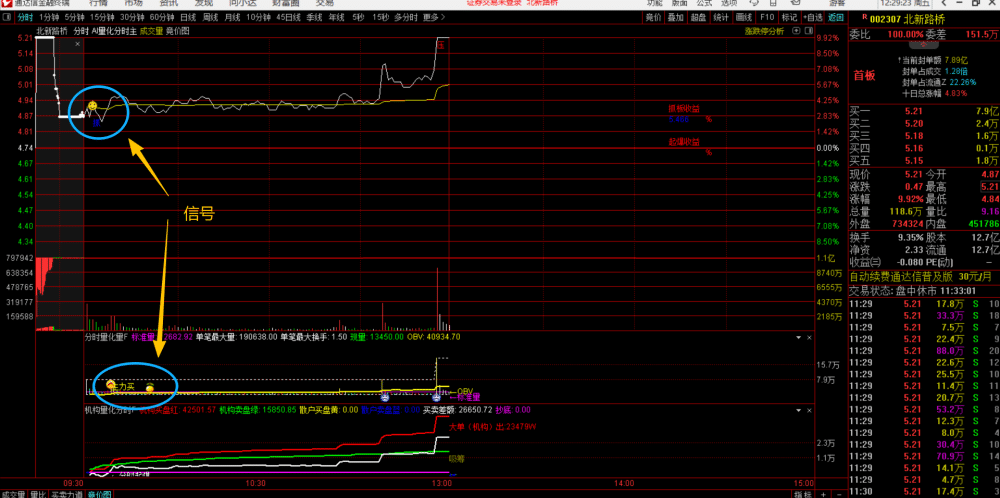Open the 功能 menu
Image resolution: width=1000 pixels, height=498 pixels.
click(x=654, y=3)
